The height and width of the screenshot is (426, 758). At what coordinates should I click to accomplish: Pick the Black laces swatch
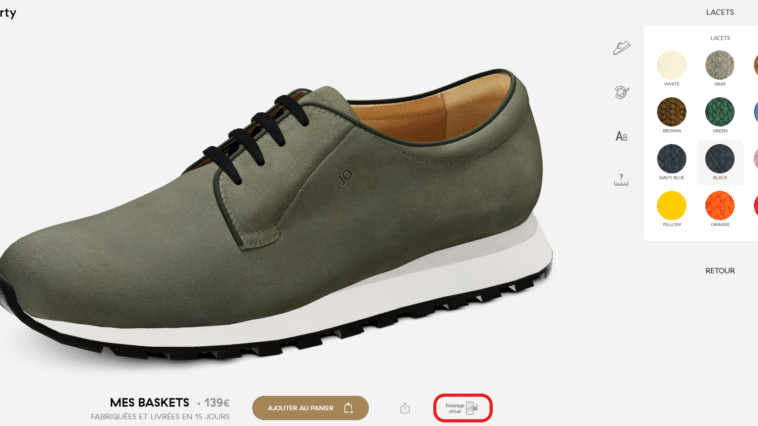(x=720, y=159)
